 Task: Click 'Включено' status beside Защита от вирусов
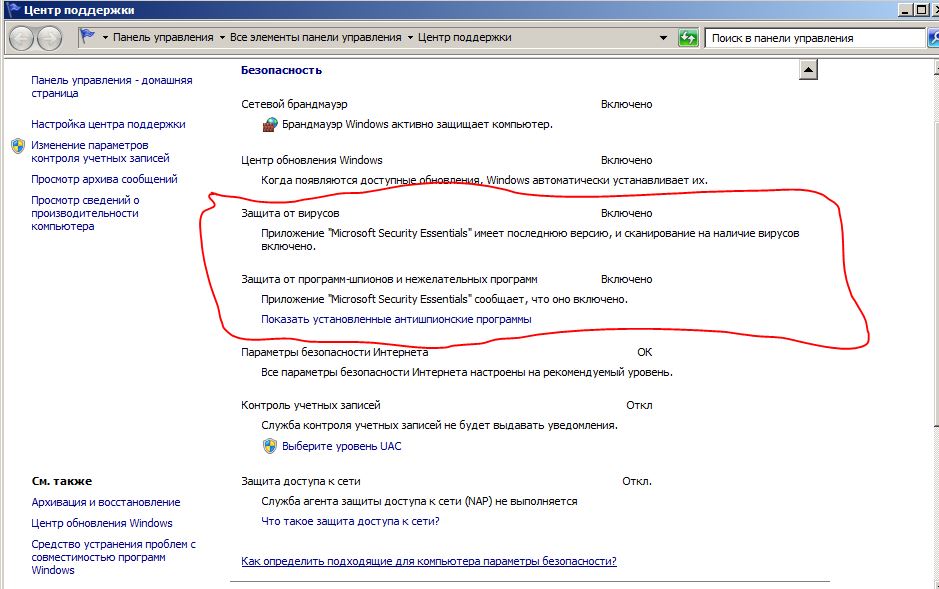(626, 213)
